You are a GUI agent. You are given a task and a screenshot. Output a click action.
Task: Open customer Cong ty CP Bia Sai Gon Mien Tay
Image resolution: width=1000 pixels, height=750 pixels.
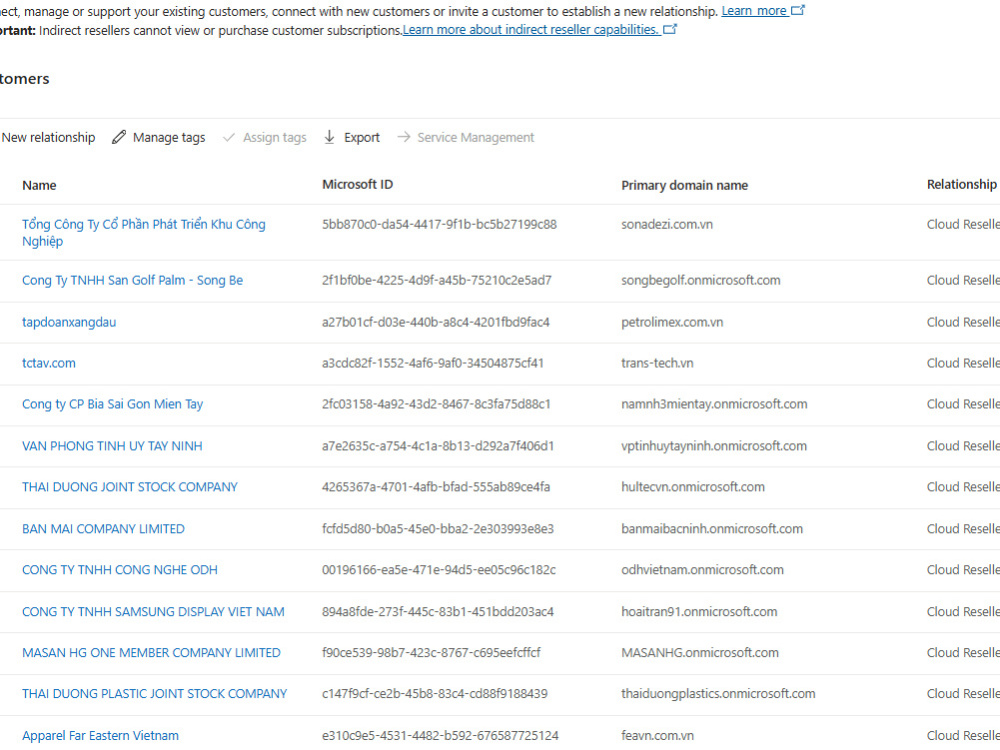coord(112,404)
